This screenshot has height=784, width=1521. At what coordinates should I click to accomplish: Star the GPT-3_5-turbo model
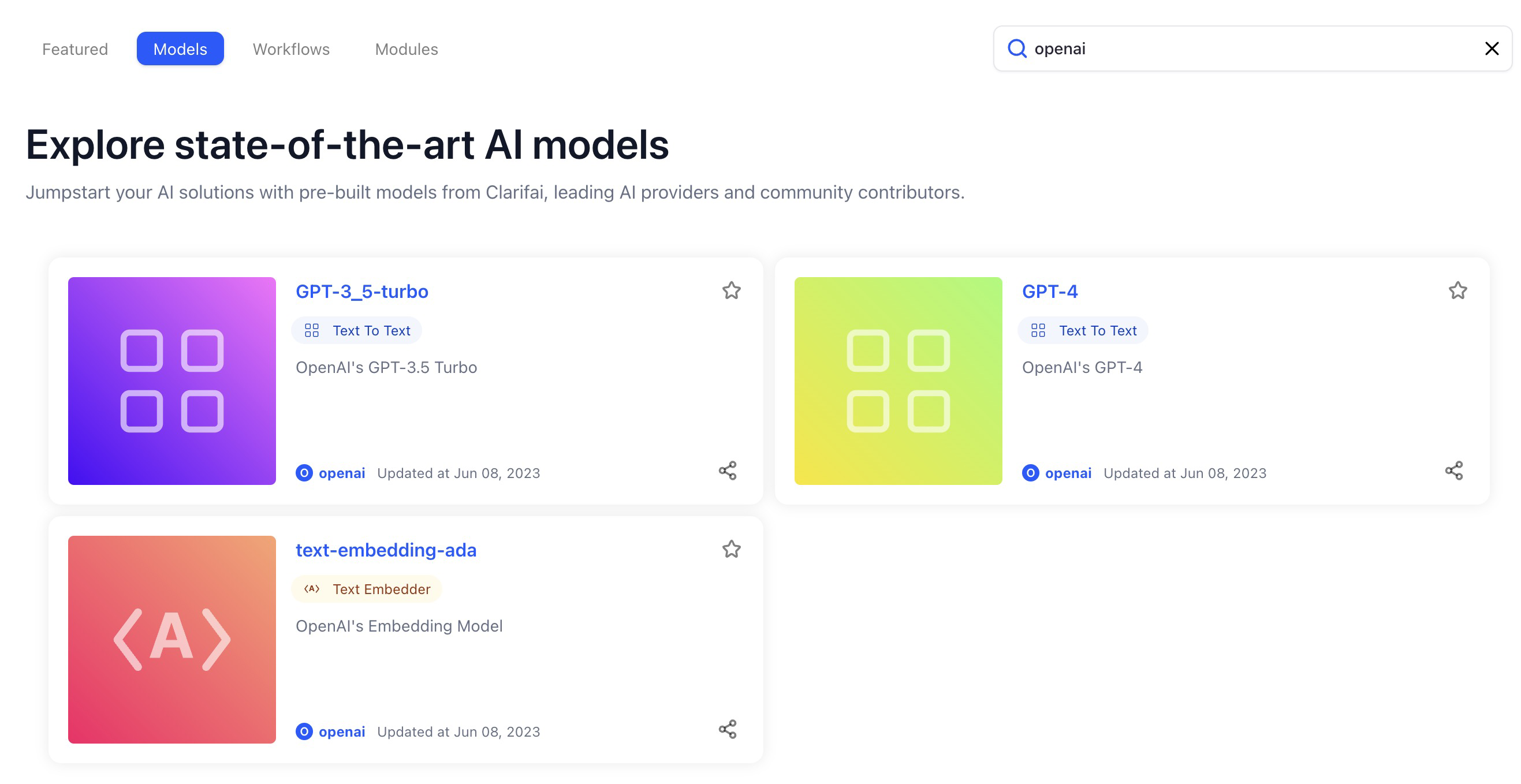tap(731, 290)
